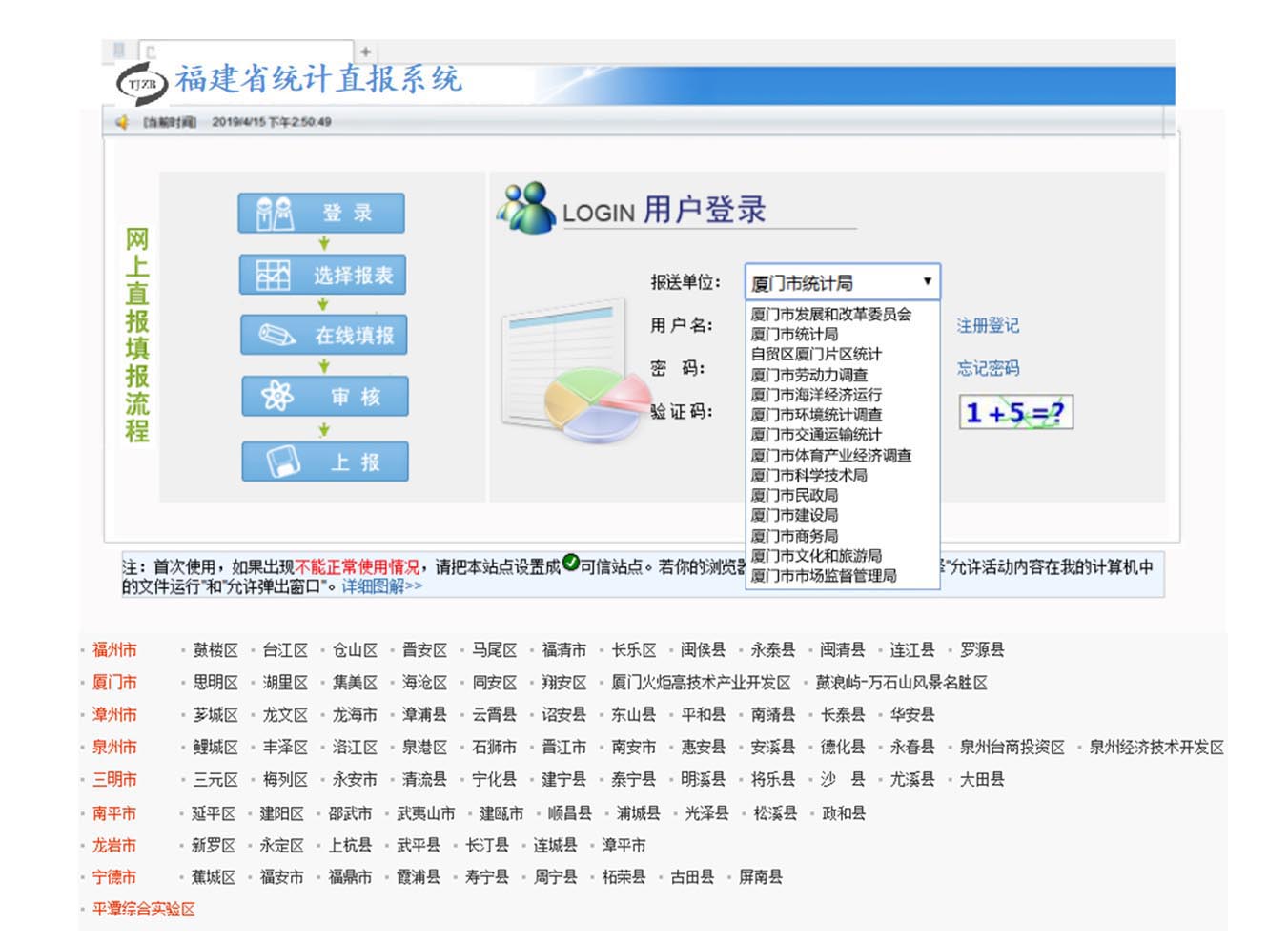
Task: Click the 台江区 district link
Action: coord(285,650)
